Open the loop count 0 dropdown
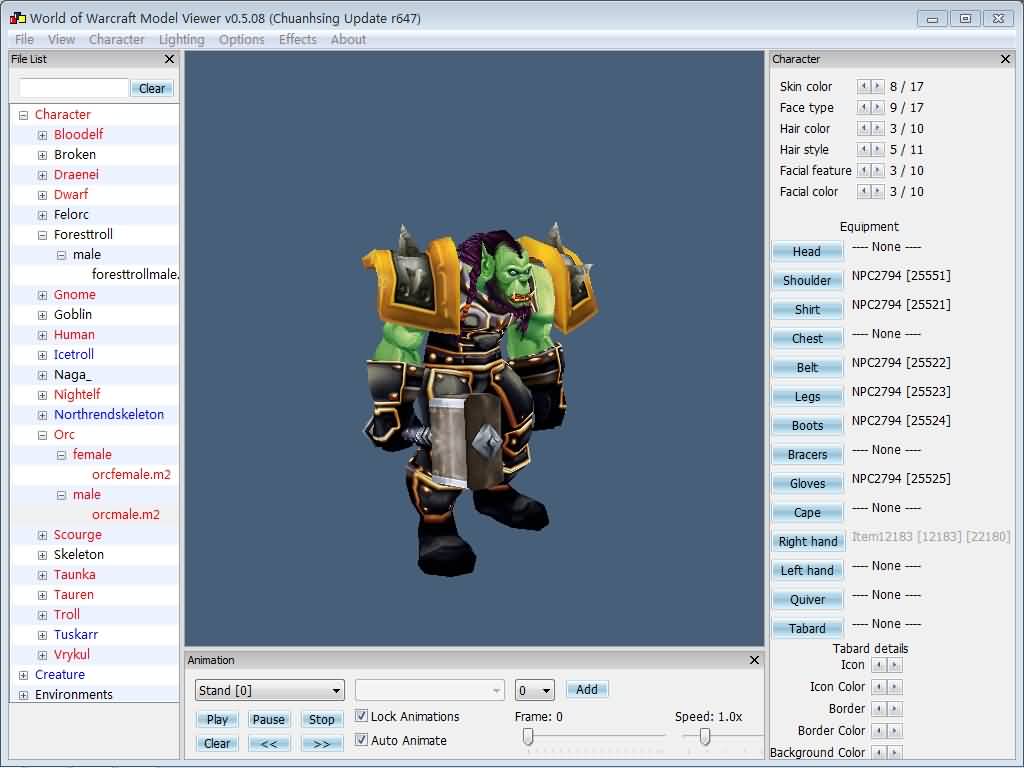The width and height of the screenshot is (1024, 768). coord(534,690)
